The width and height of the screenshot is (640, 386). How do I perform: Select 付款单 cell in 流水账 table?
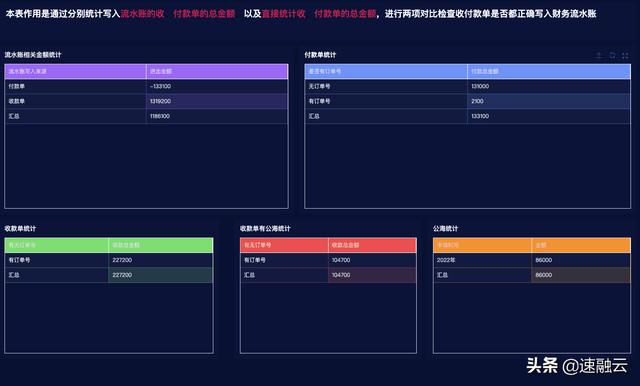76,86
